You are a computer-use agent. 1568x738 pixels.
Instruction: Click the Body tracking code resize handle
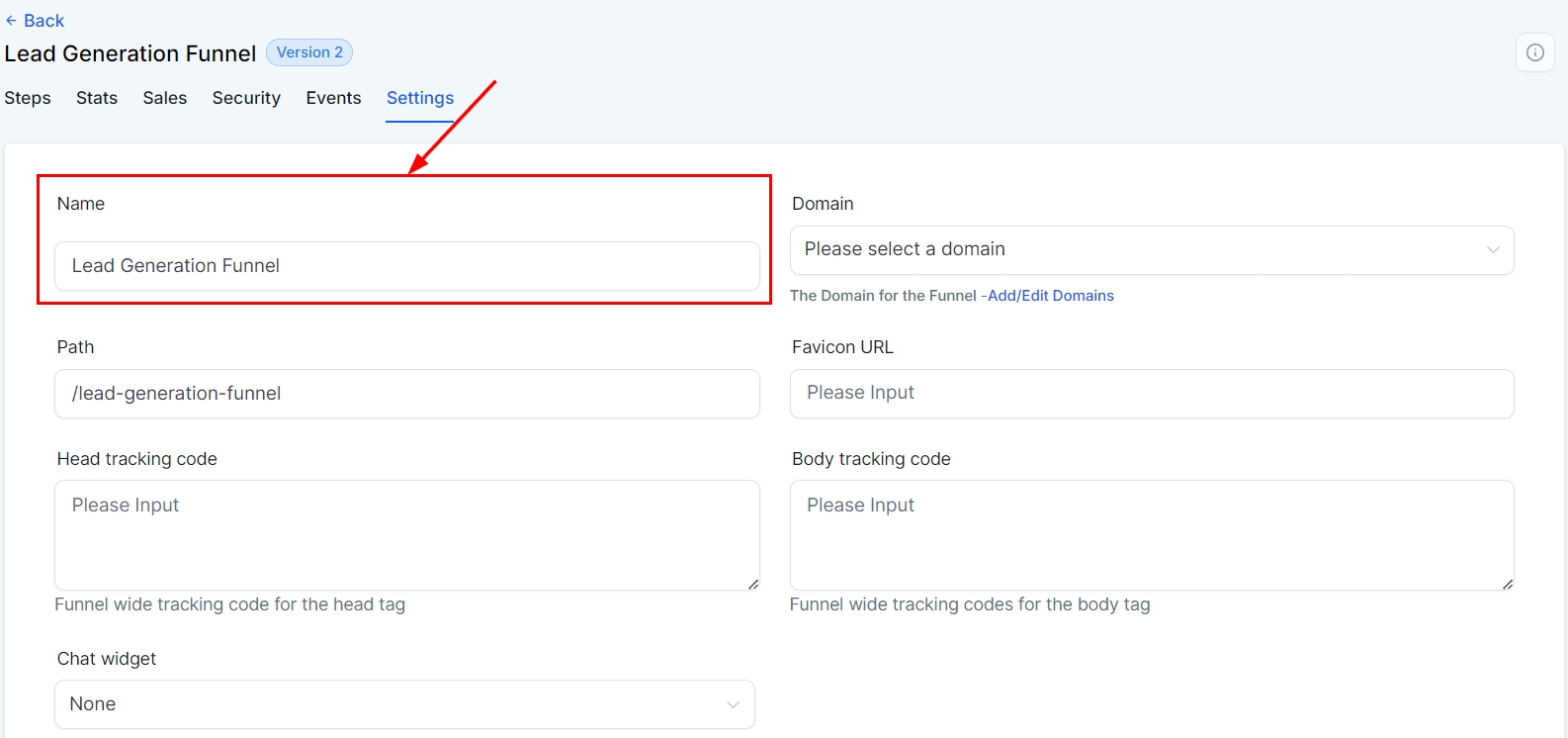click(x=1508, y=585)
